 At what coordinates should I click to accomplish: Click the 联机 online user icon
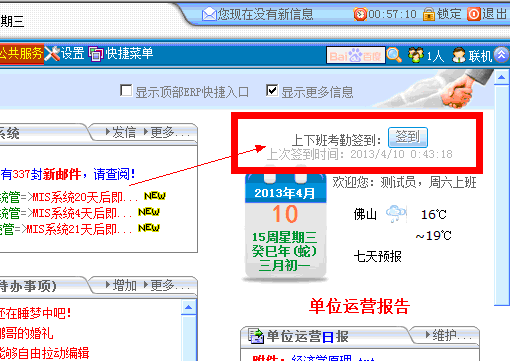point(459,55)
